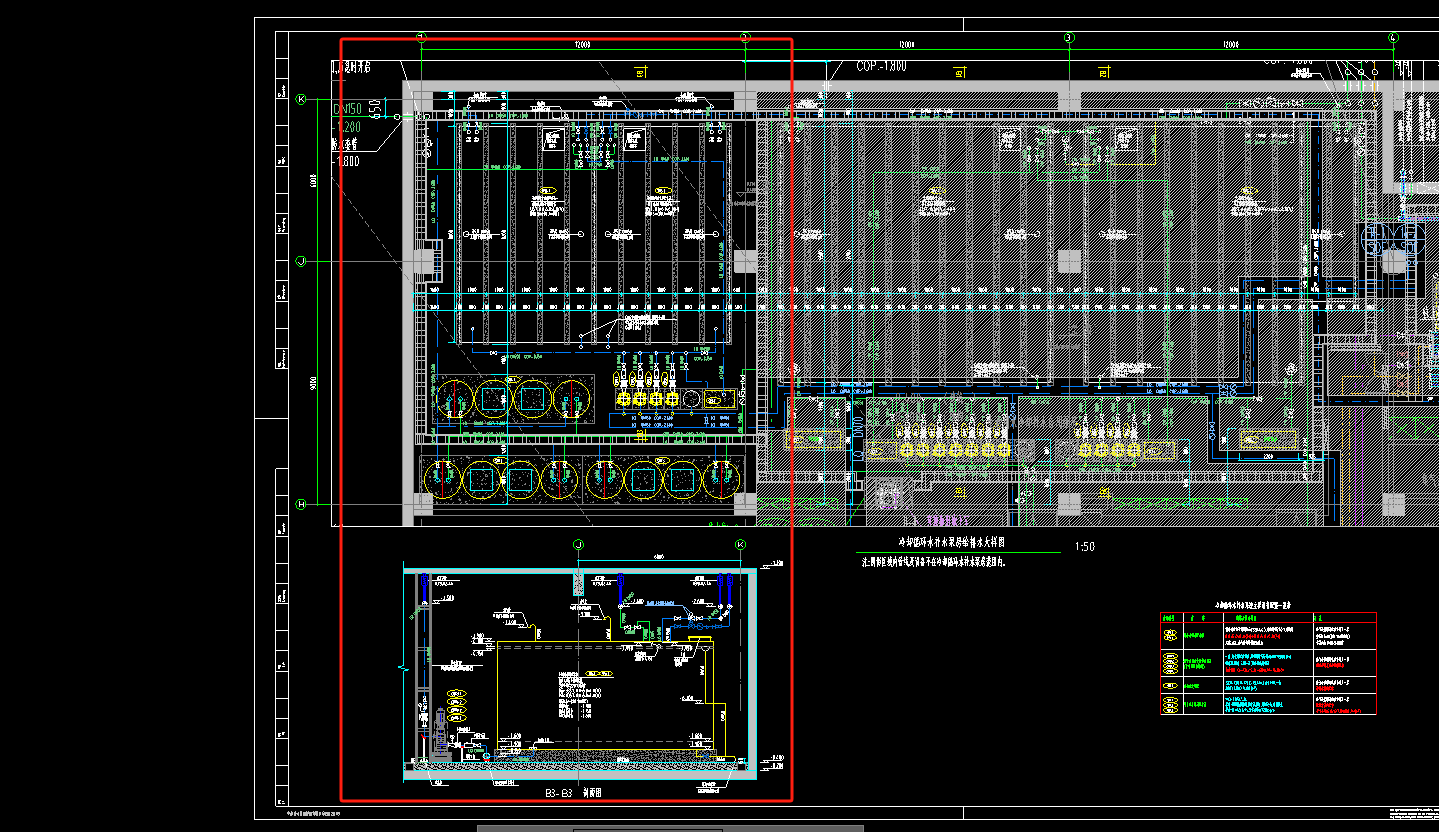Click the horizontal scrollbar at the bottom

[x=670, y=828]
